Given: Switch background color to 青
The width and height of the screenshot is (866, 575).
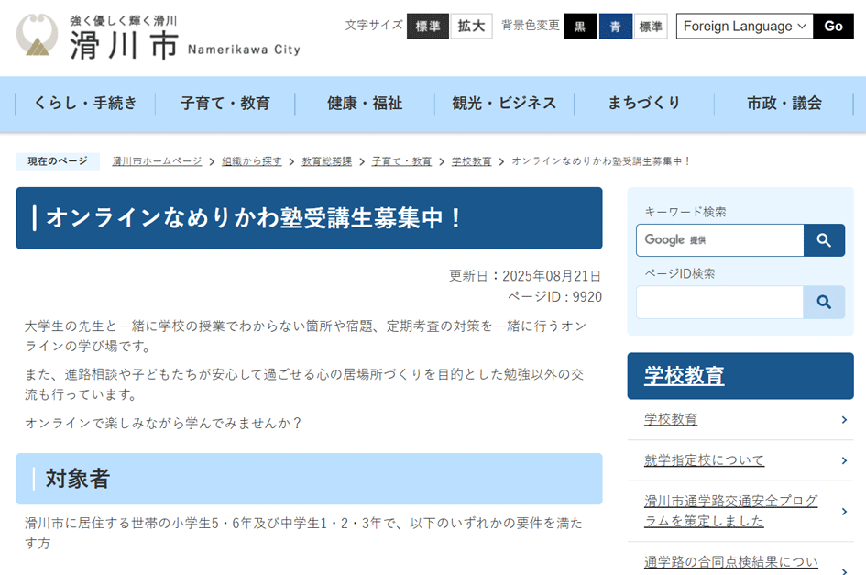Looking at the screenshot, I should [x=615, y=26].
